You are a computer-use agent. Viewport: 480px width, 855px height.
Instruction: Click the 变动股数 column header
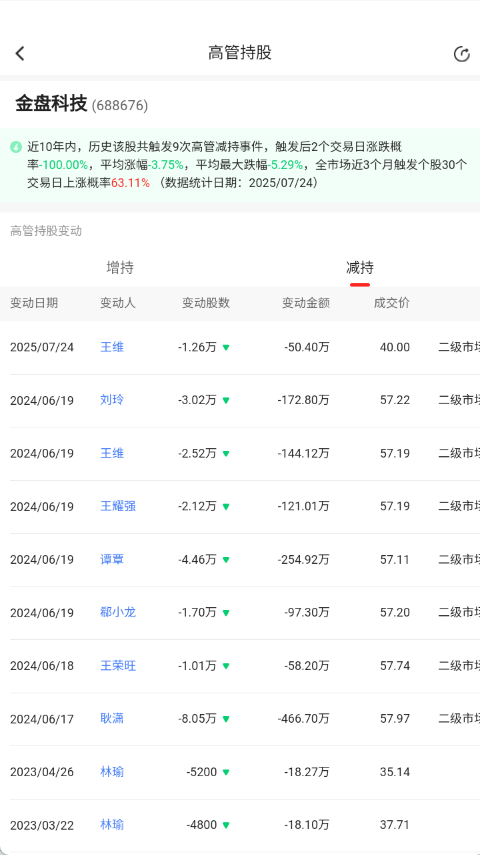tap(206, 303)
